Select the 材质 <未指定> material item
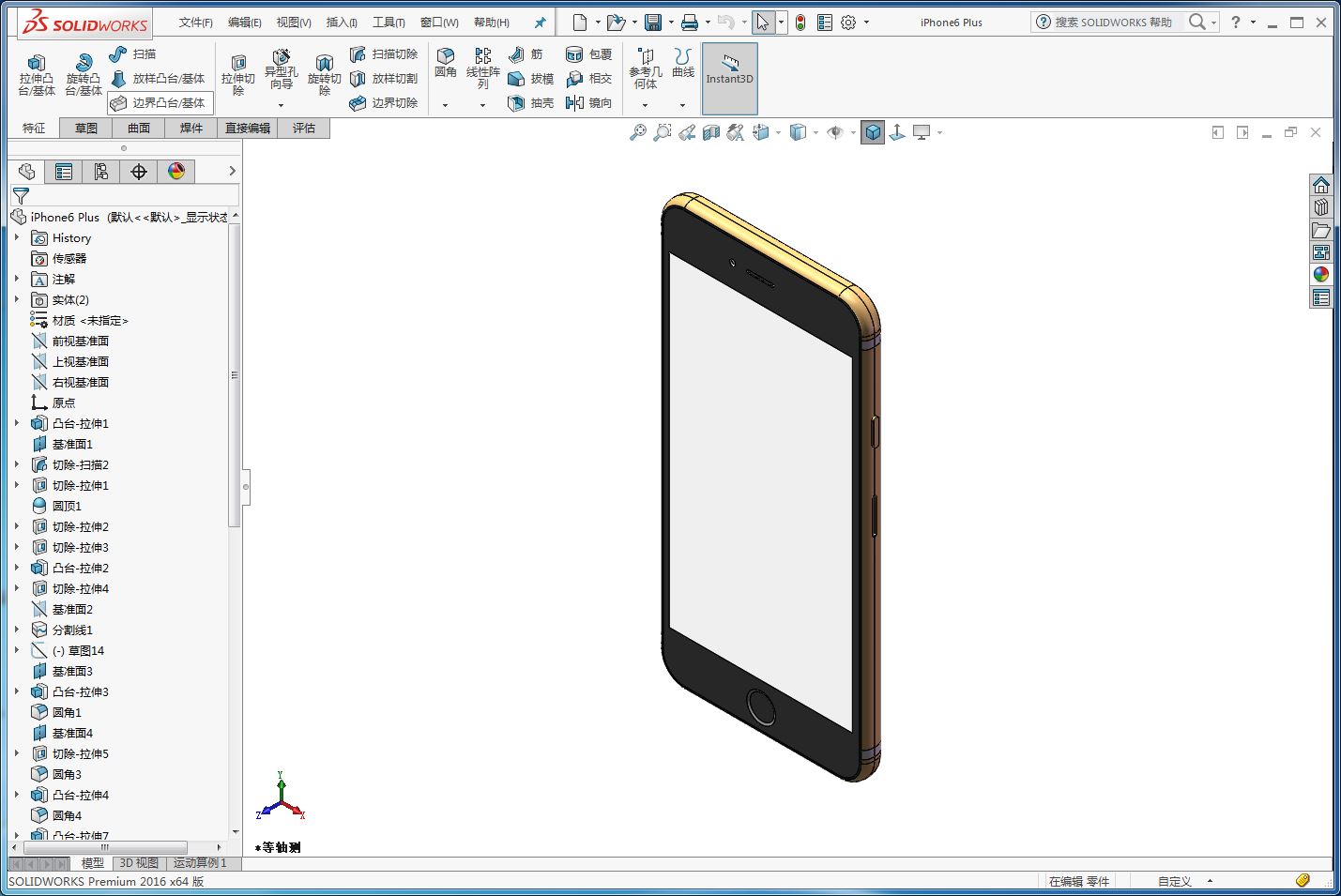The width and height of the screenshot is (1341, 896). point(79,321)
